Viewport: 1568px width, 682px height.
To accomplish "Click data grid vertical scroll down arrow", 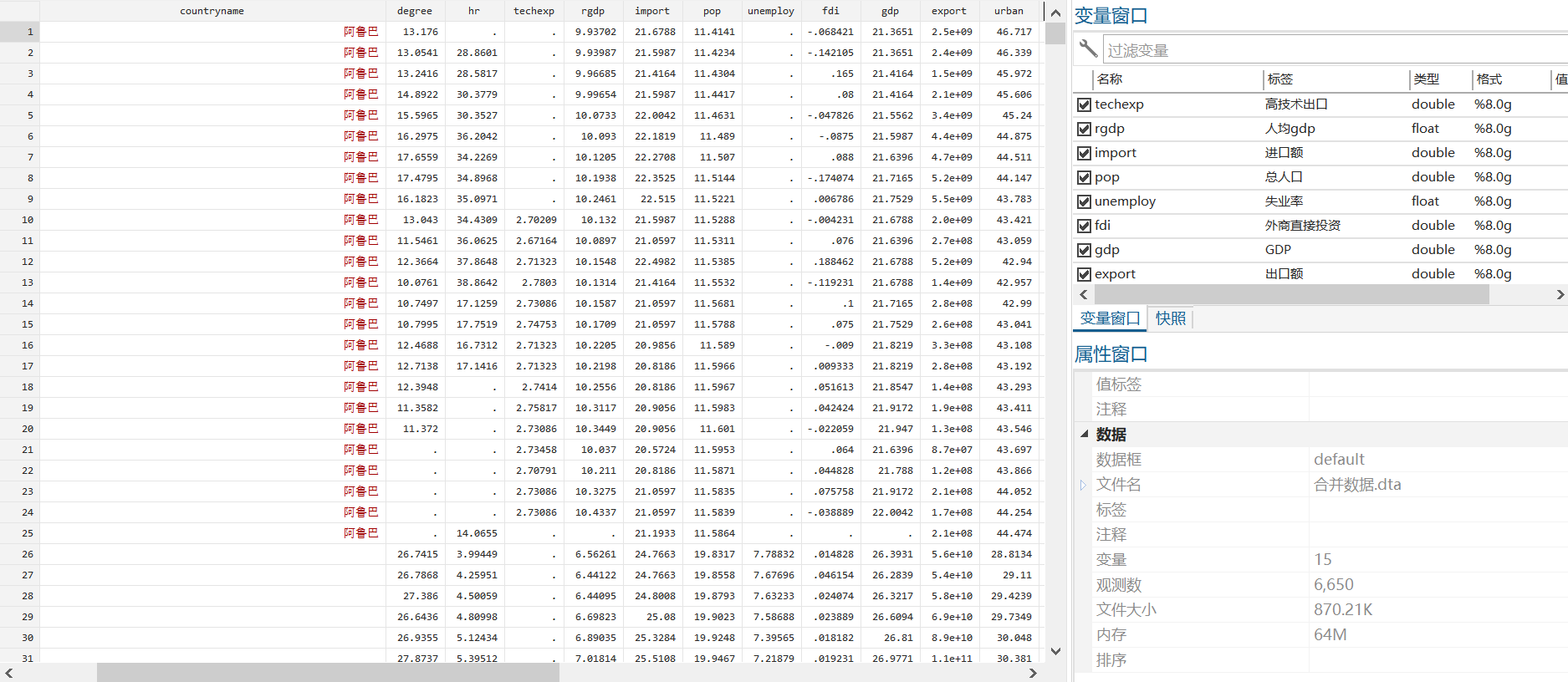I will coord(1055,651).
